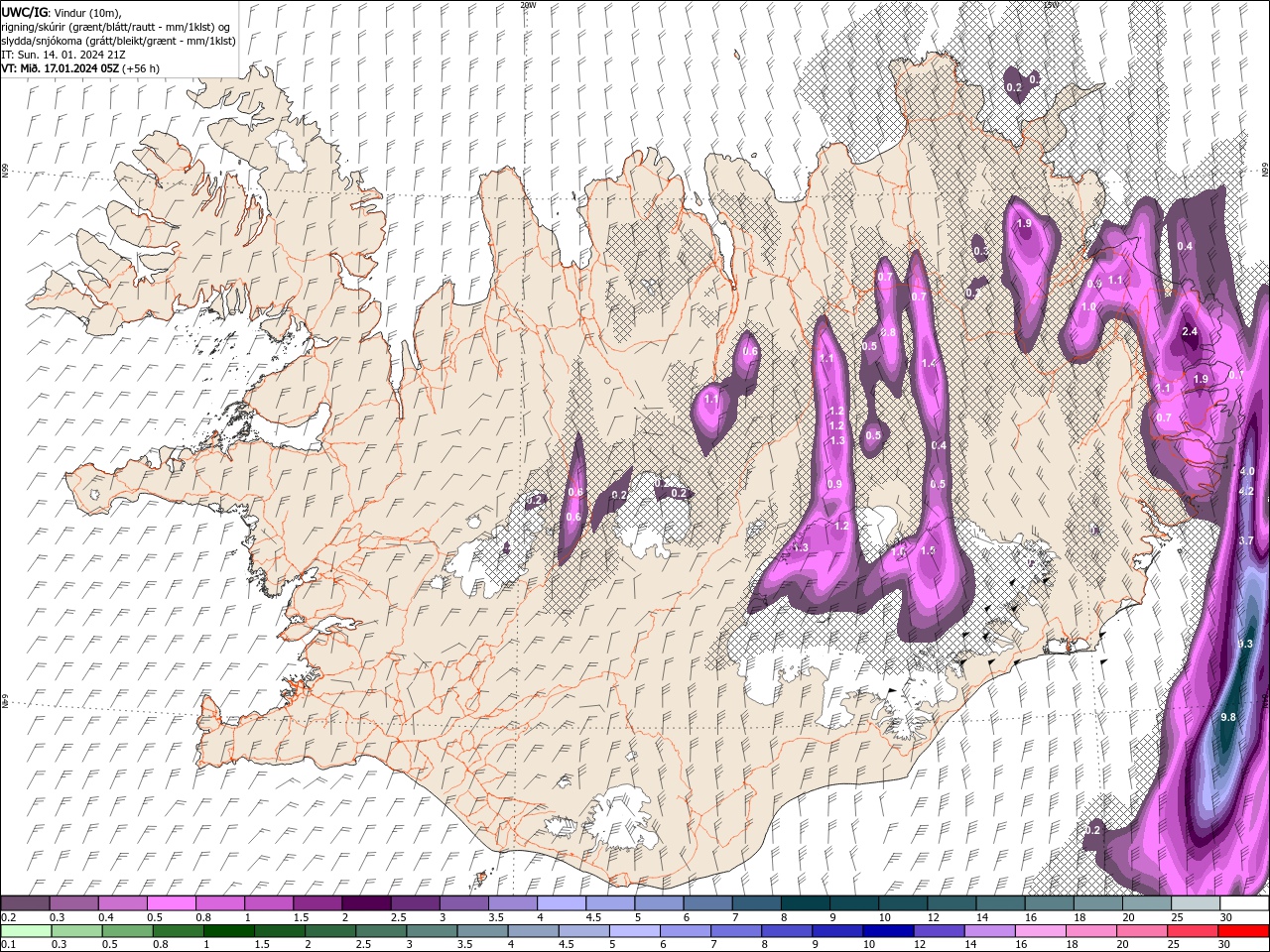Viewport: 1270px width, 952px height.
Task: Click the '2.4' precipitation value on the map
Action: 1191,331
